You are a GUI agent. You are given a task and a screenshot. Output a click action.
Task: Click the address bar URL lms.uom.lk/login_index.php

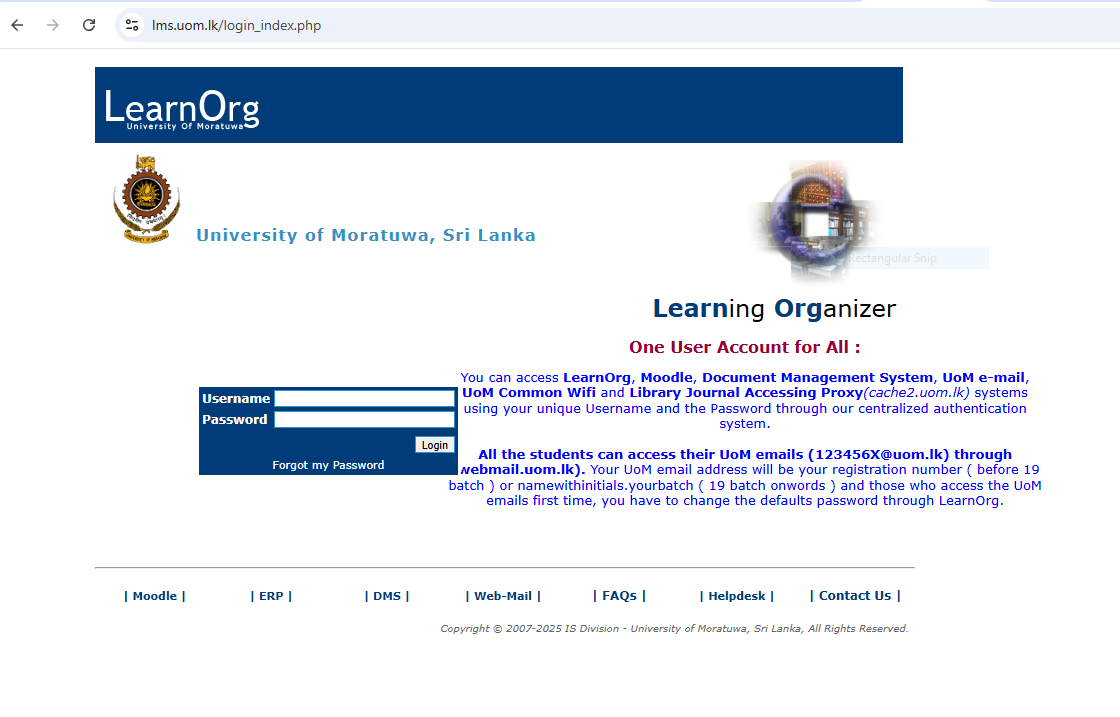pyautogui.click(x=236, y=26)
